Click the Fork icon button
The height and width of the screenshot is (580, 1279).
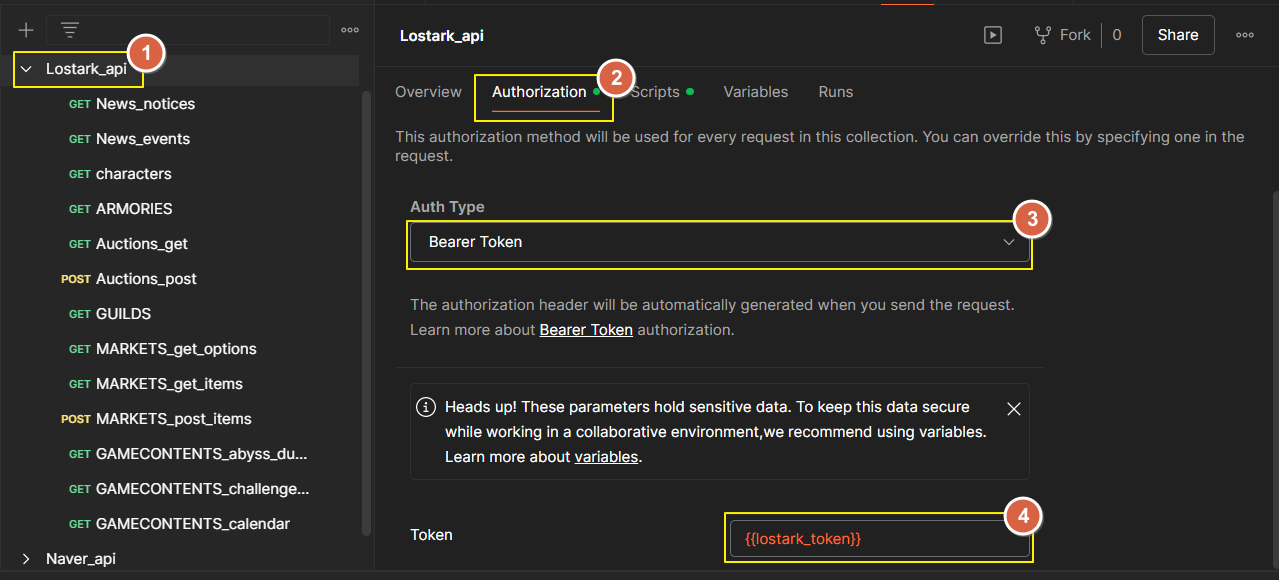(1062, 35)
